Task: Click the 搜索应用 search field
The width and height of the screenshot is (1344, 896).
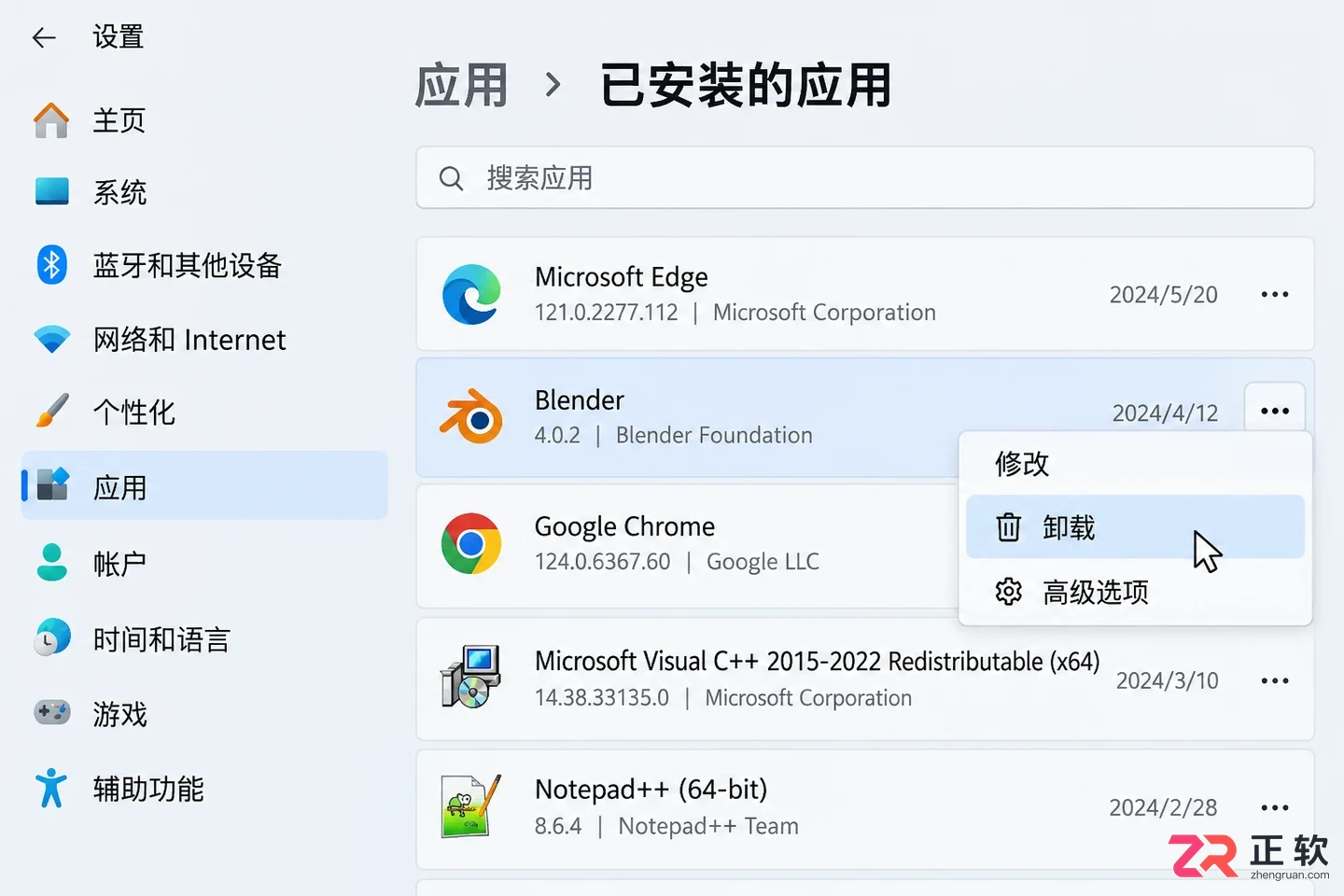Action: point(865,177)
